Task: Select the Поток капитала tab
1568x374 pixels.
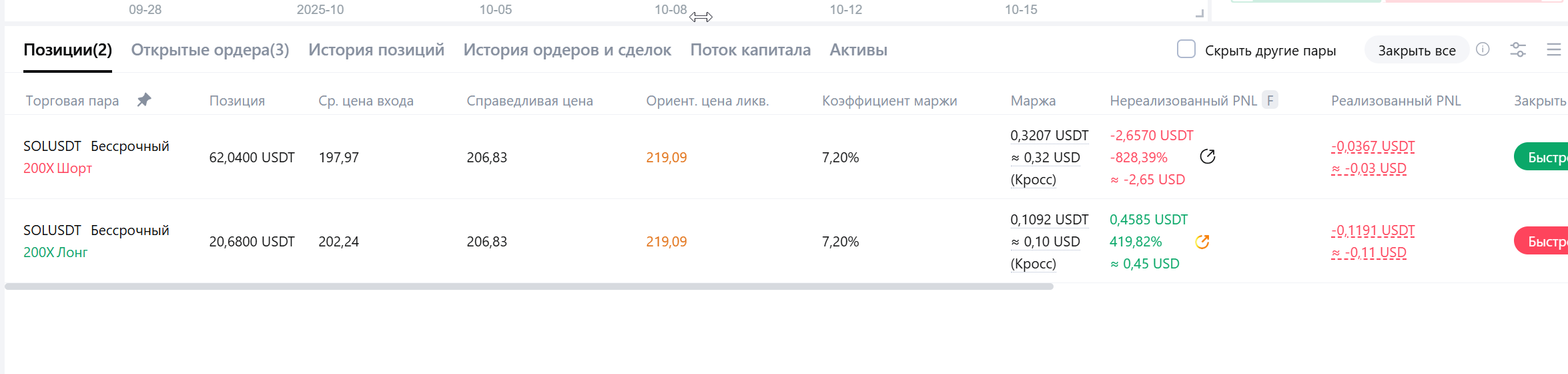Action: [750, 50]
